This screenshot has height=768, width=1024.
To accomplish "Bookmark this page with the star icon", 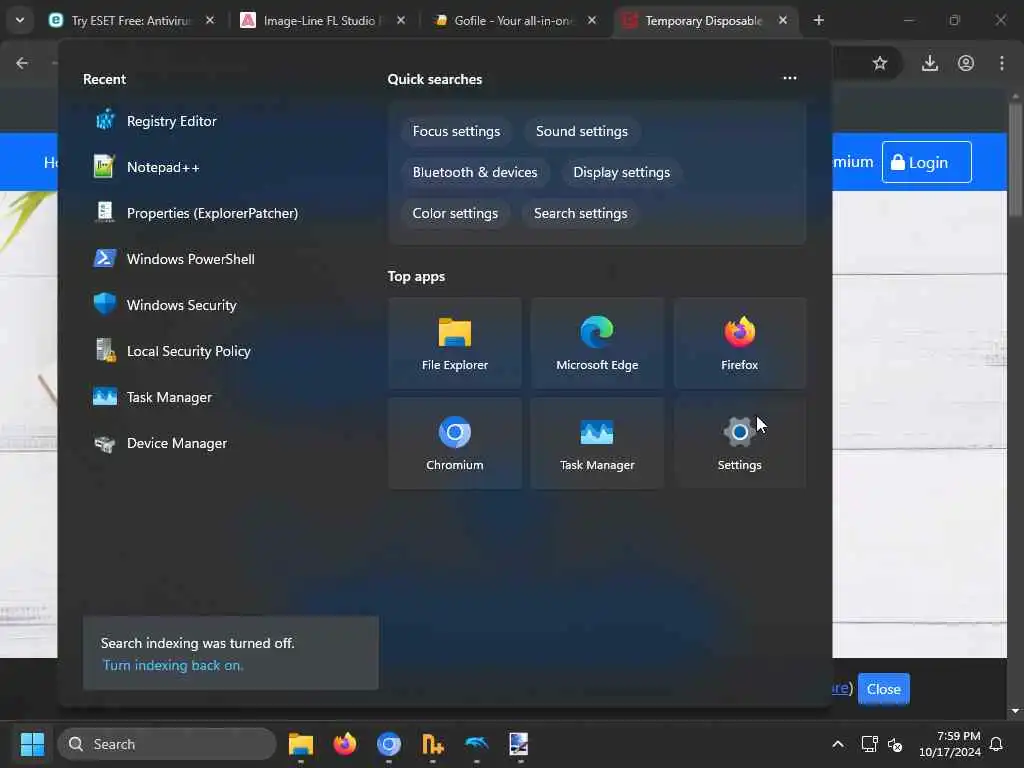I will pyautogui.click(x=880, y=63).
